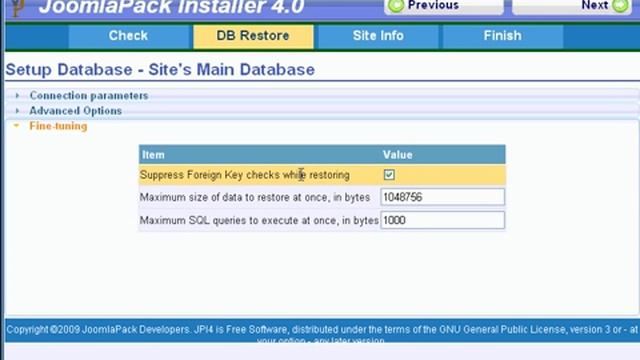
Task: Click the JoomlaPack Installer 4.0 title
Action: 172,8
